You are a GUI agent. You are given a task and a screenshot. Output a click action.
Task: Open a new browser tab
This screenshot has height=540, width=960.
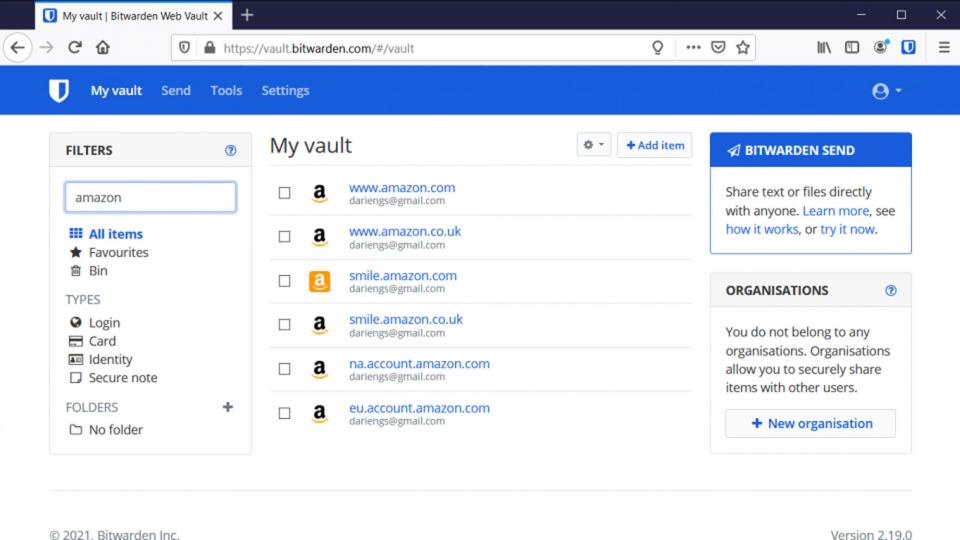point(247,15)
